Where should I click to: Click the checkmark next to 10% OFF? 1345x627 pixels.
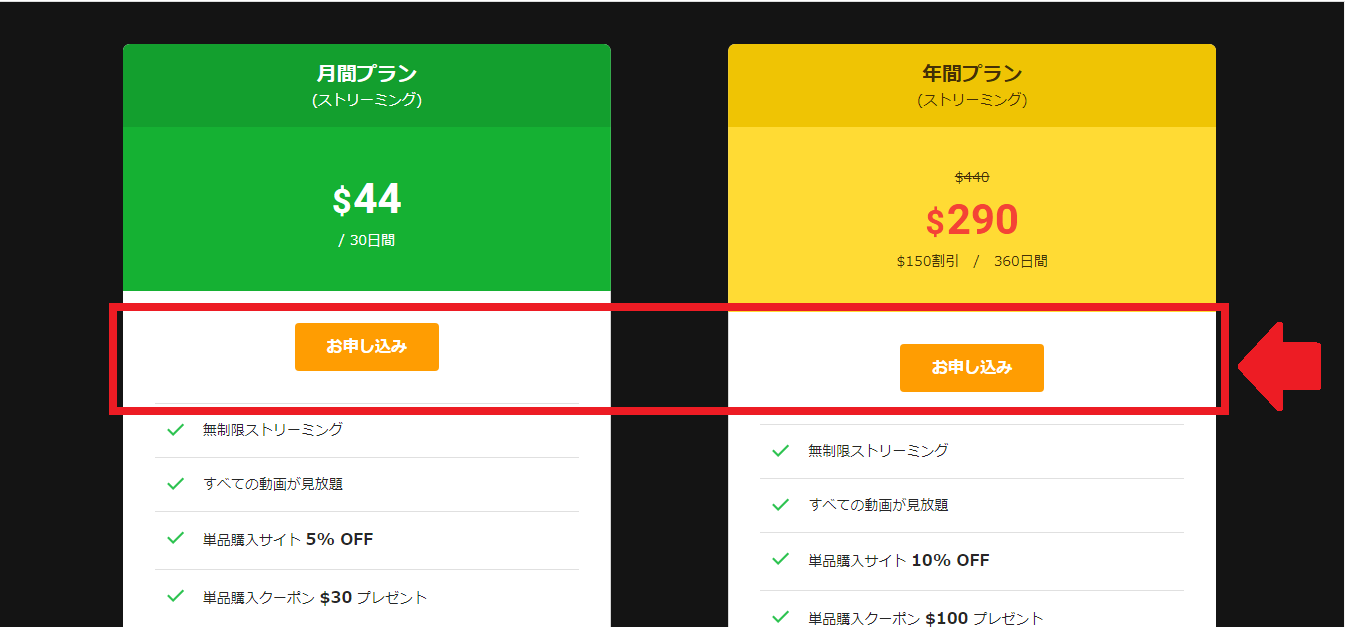point(781,560)
